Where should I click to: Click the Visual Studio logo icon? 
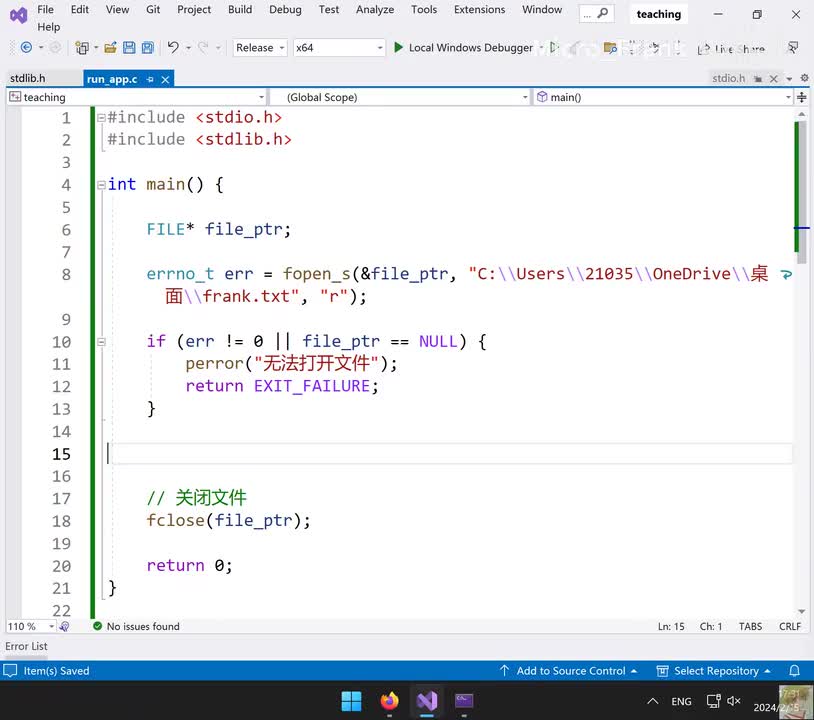18,16
